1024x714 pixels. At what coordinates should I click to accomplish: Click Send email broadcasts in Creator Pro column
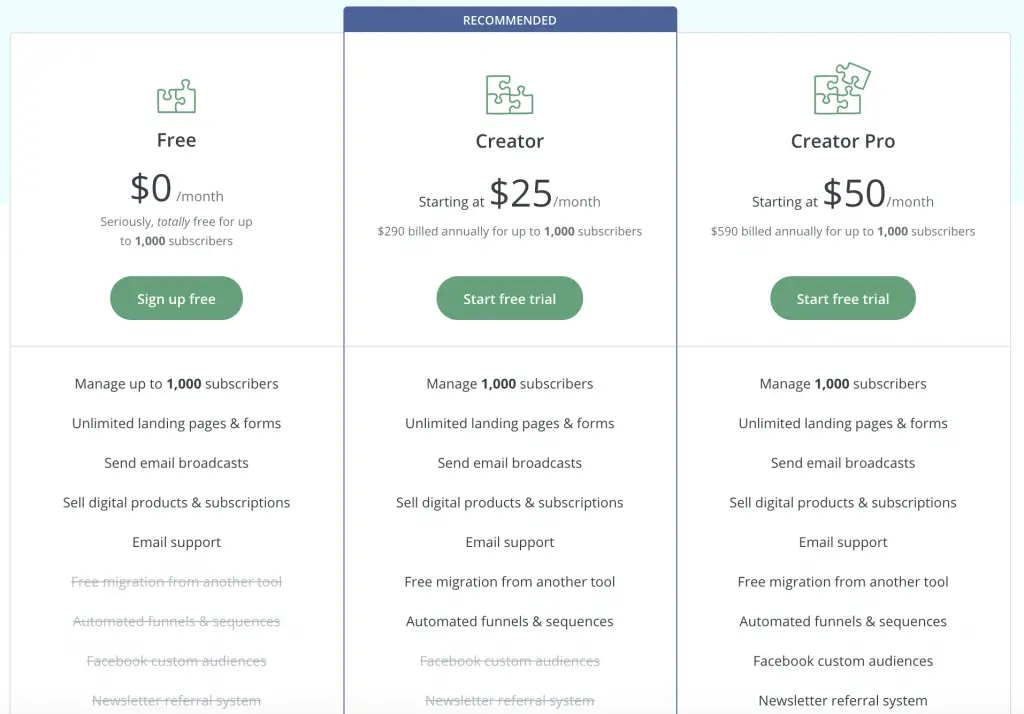(x=843, y=462)
